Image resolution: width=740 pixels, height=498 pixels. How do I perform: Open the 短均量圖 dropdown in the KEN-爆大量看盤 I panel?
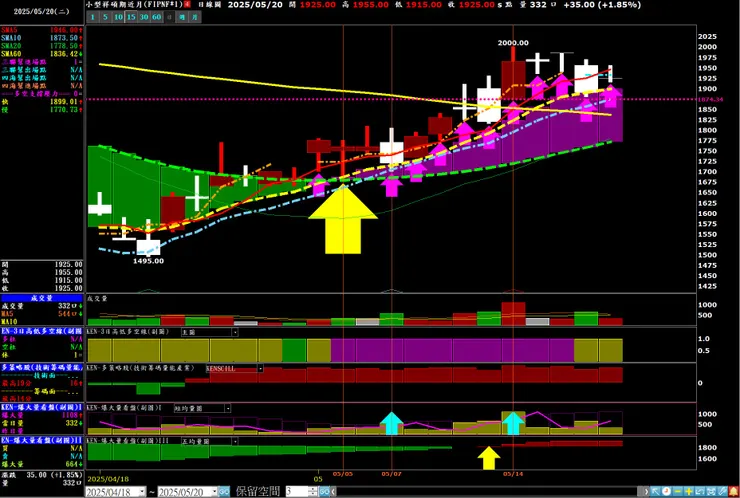227,408
